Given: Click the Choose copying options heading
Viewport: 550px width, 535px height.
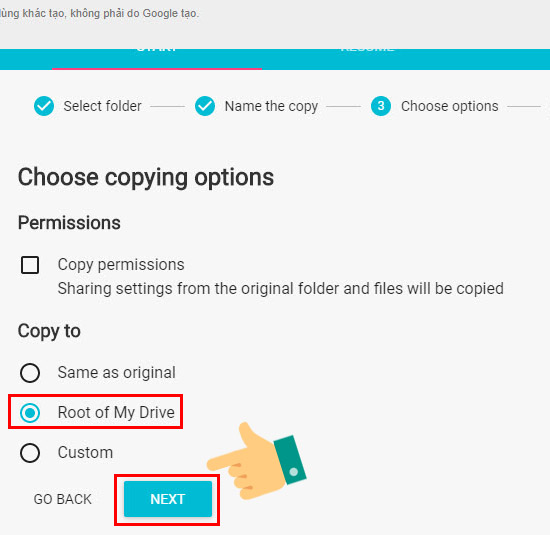Looking at the screenshot, I should click(146, 178).
